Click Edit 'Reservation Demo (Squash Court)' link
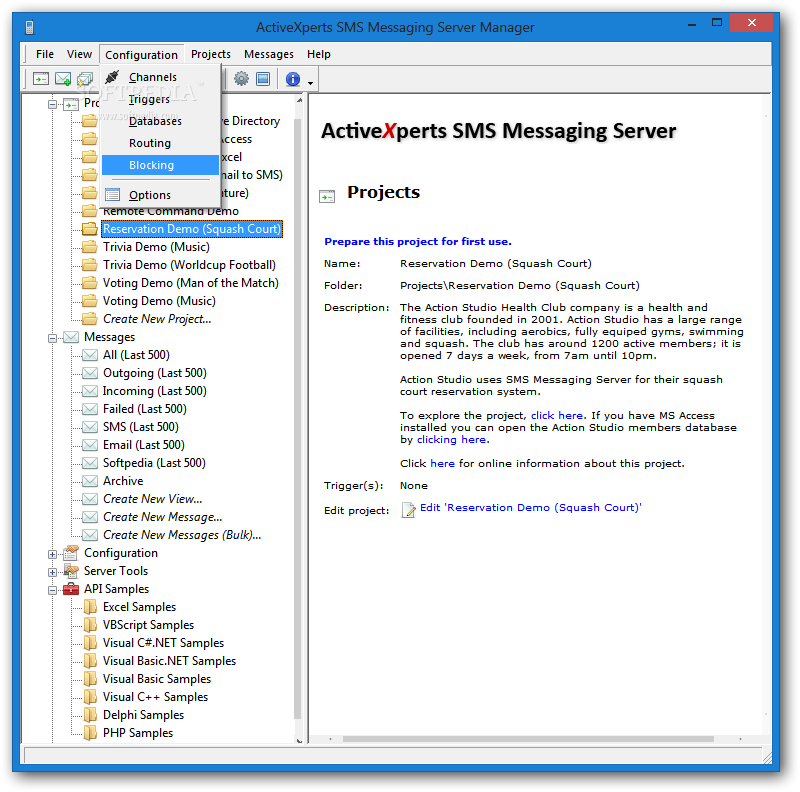Image resolution: width=800 pixels, height=792 pixels. click(x=531, y=508)
